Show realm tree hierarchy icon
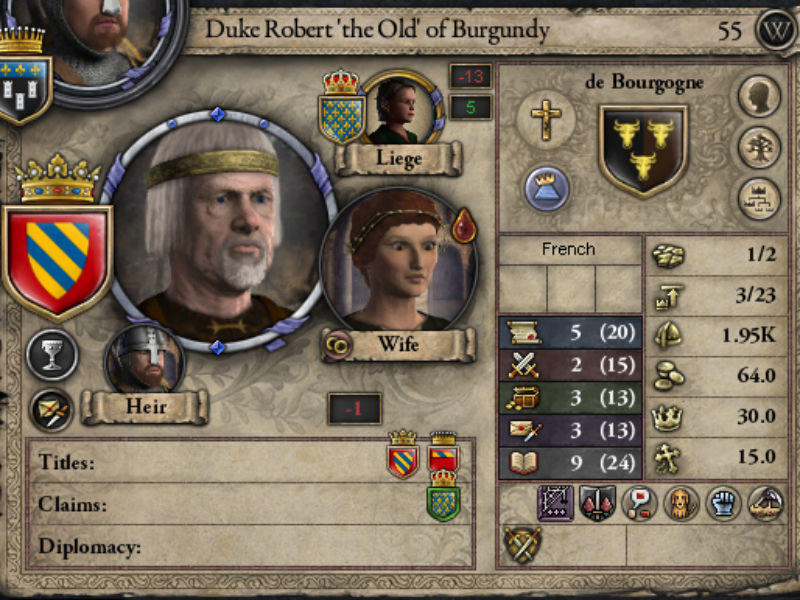800x600 pixels. 759,199
